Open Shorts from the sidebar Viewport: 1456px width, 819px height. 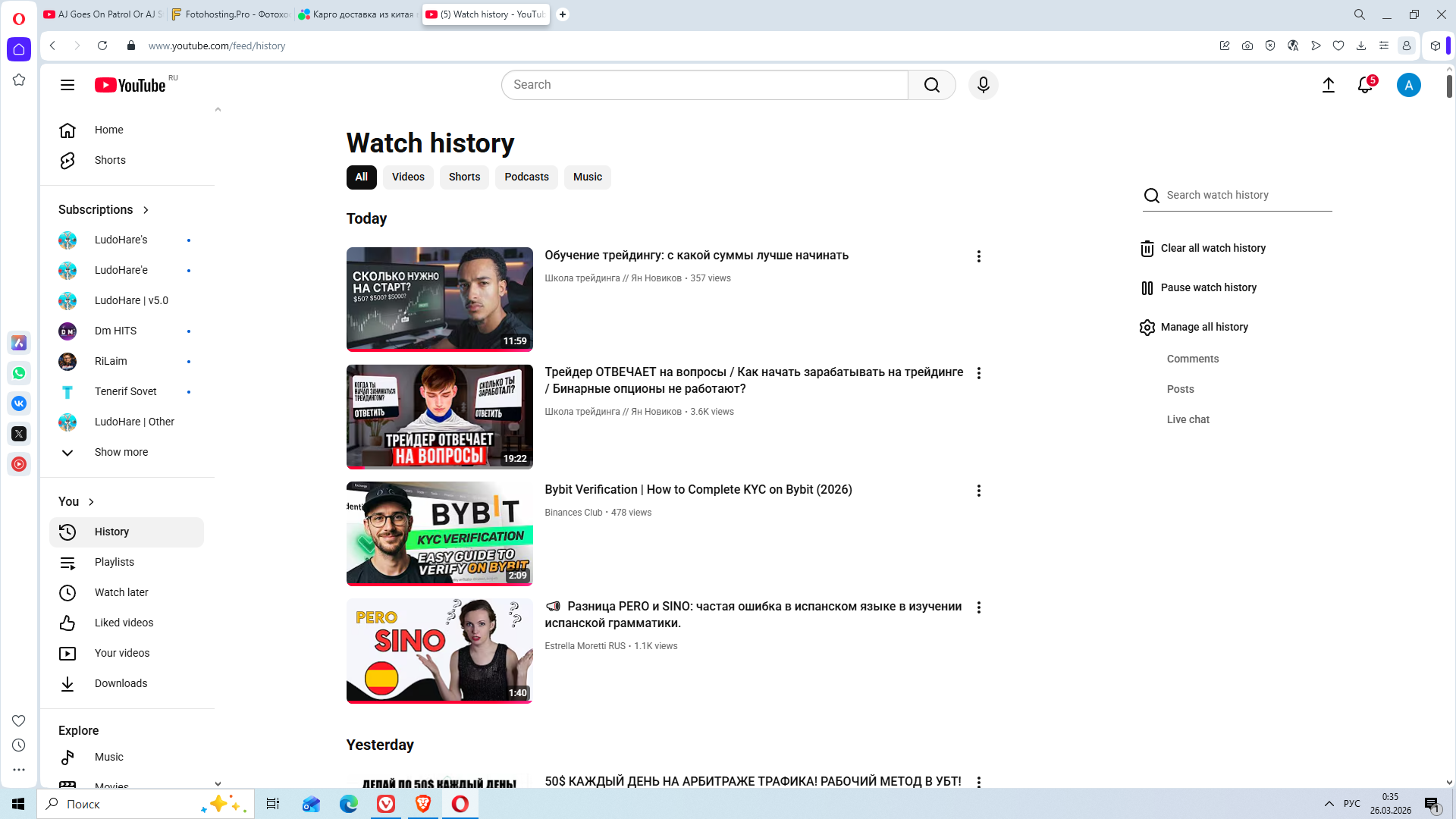click(x=110, y=160)
